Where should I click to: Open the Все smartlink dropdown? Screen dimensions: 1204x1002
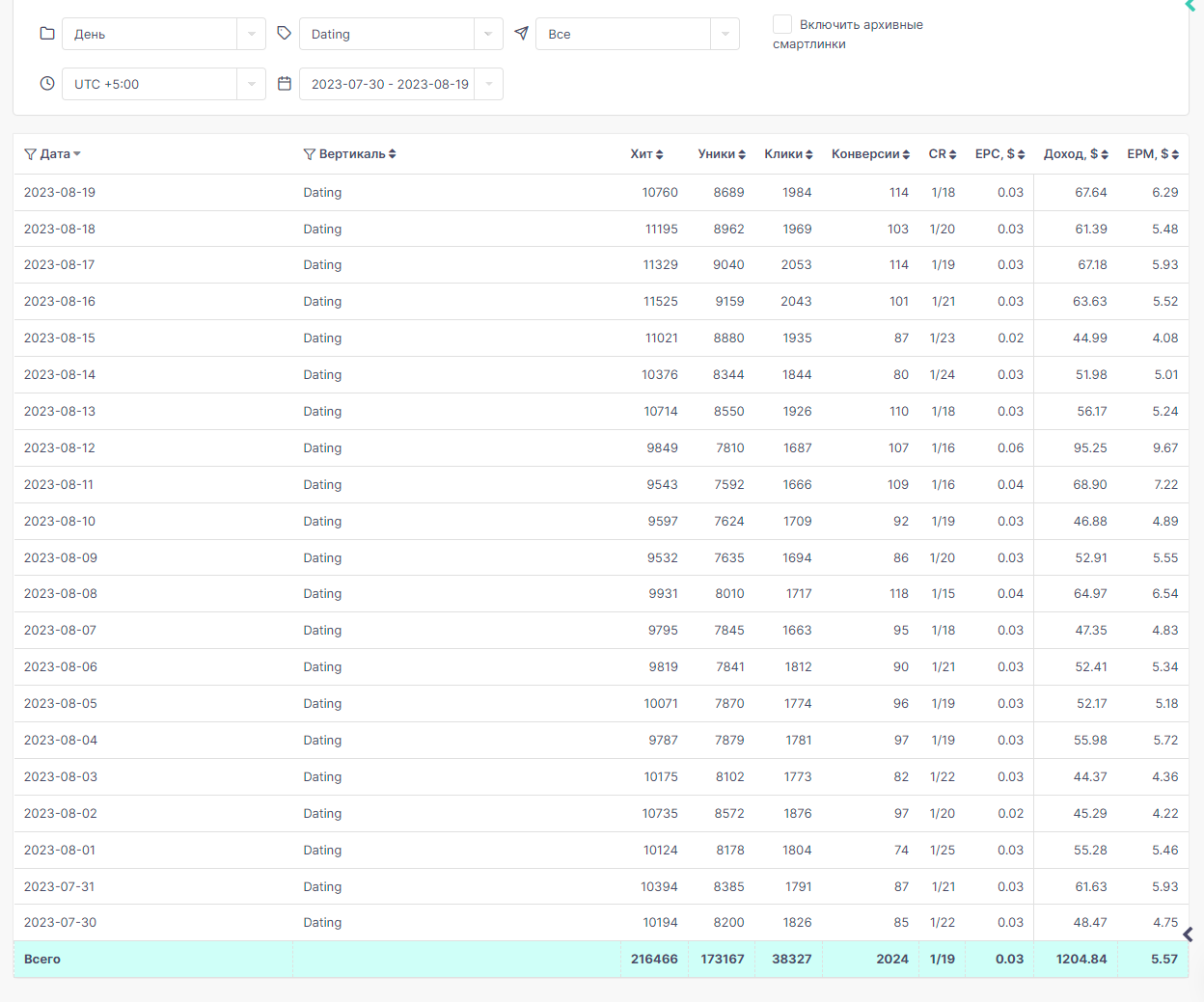(x=638, y=34)
